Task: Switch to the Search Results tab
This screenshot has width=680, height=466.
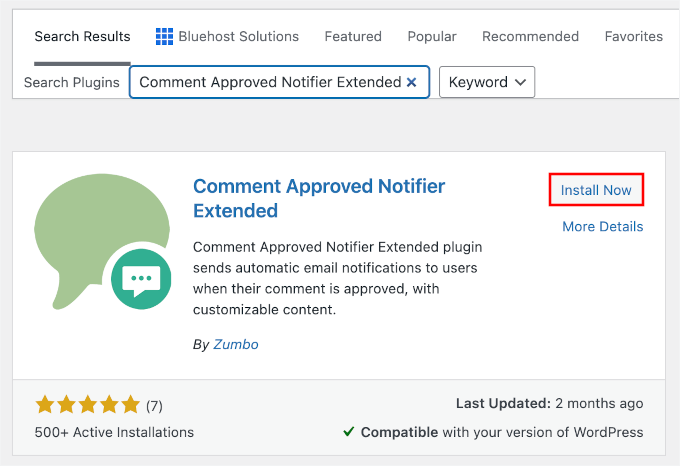Action: point(82,36)
